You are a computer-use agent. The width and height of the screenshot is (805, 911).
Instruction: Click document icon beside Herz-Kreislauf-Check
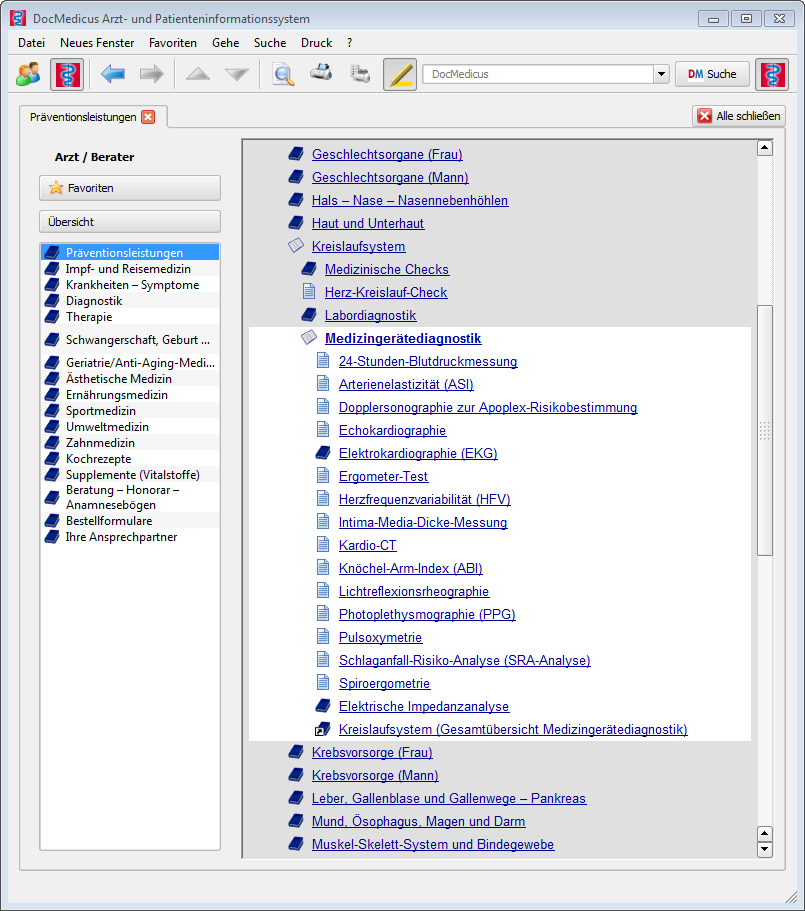tap(309, 292)
